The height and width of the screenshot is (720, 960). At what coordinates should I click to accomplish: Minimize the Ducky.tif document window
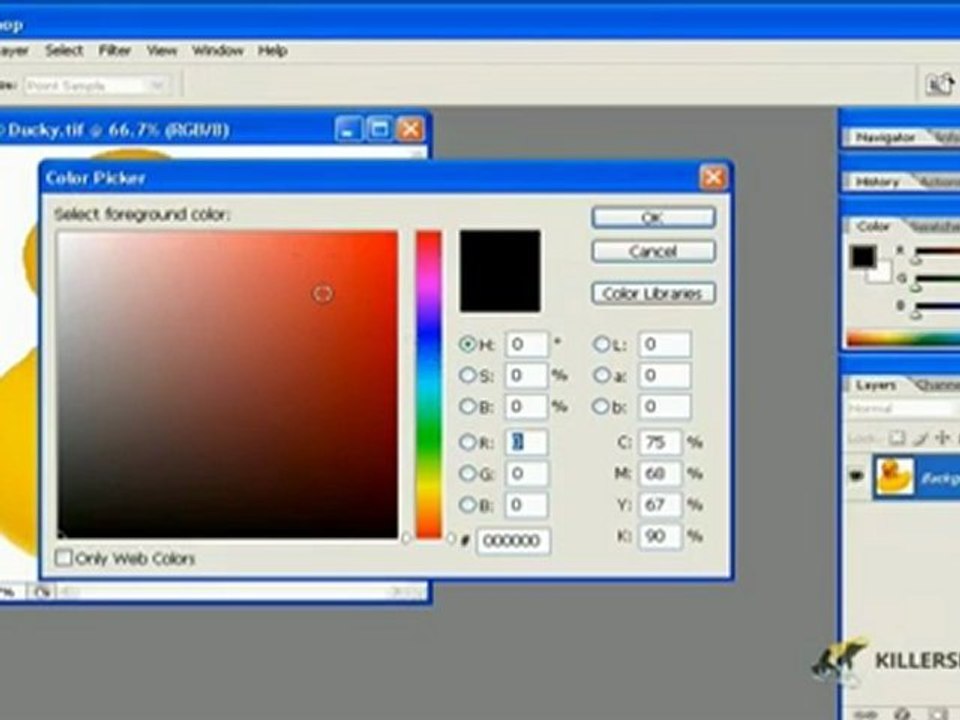click(349, 129)
